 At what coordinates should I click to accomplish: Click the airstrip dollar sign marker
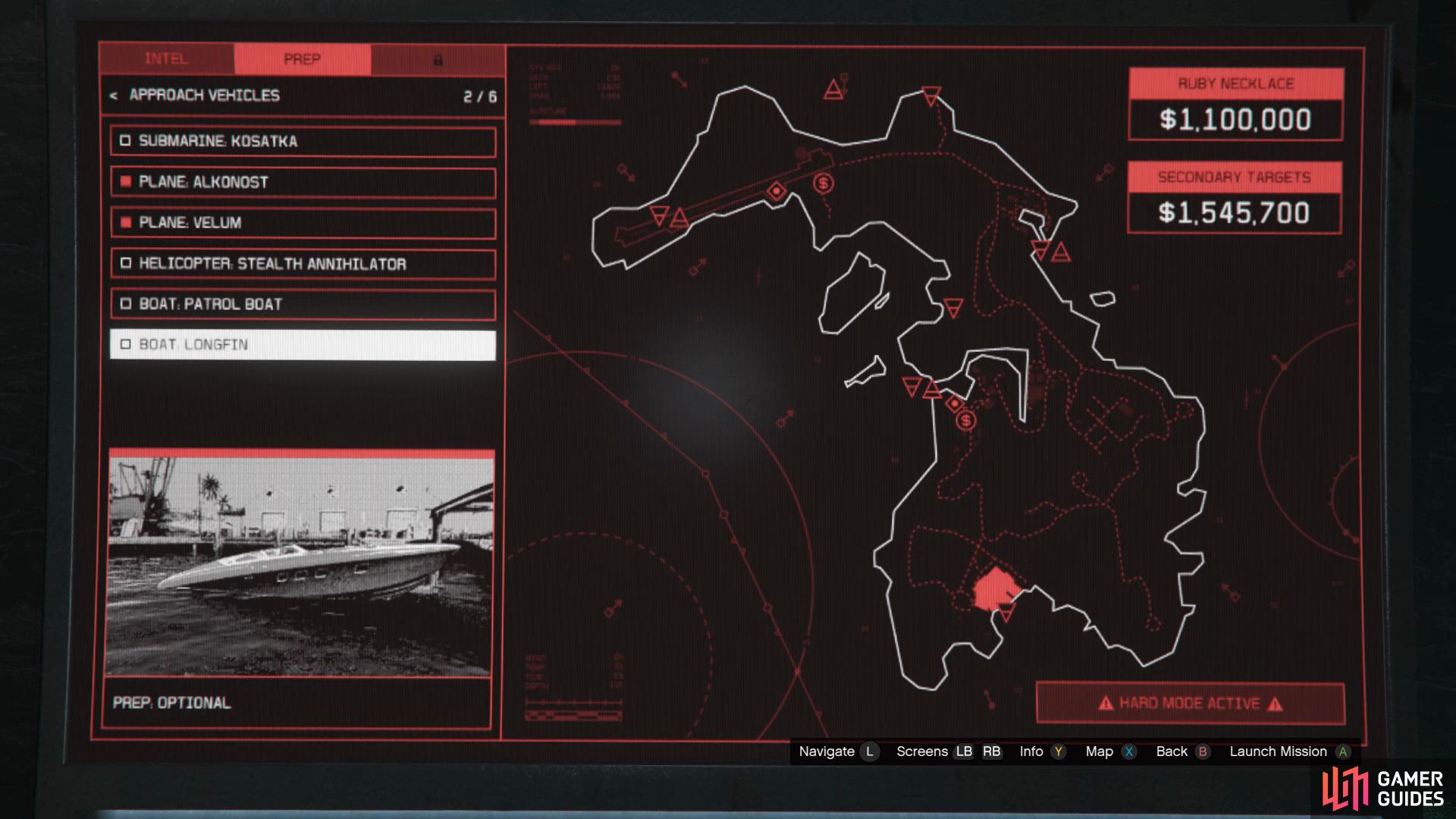(823, 183)
